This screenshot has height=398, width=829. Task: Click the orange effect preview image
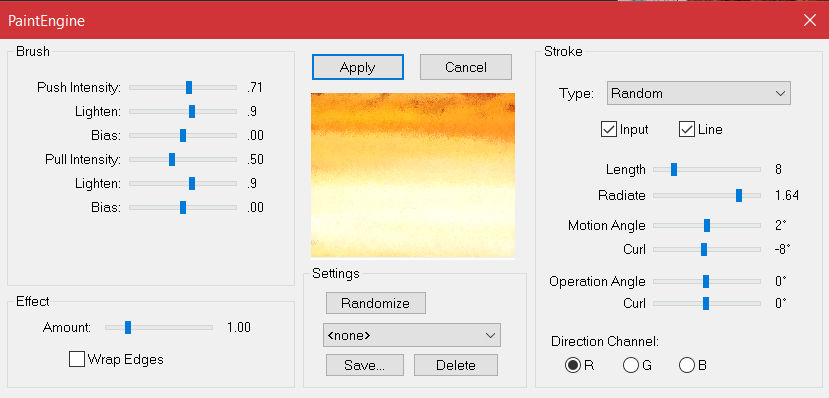(x=413, y=175)
